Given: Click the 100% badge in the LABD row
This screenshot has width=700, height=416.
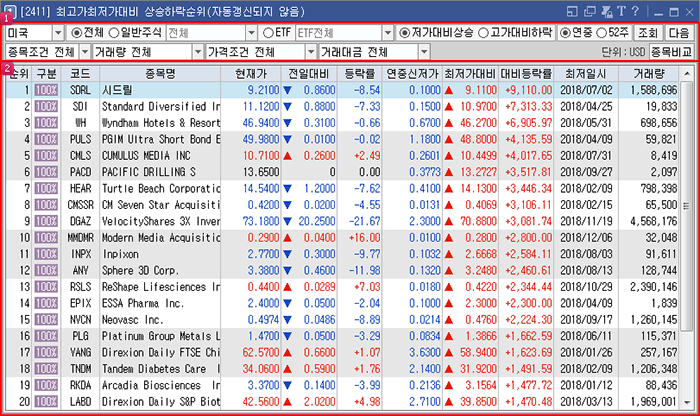Looking at the screenshot, I should tap(46, 402).
